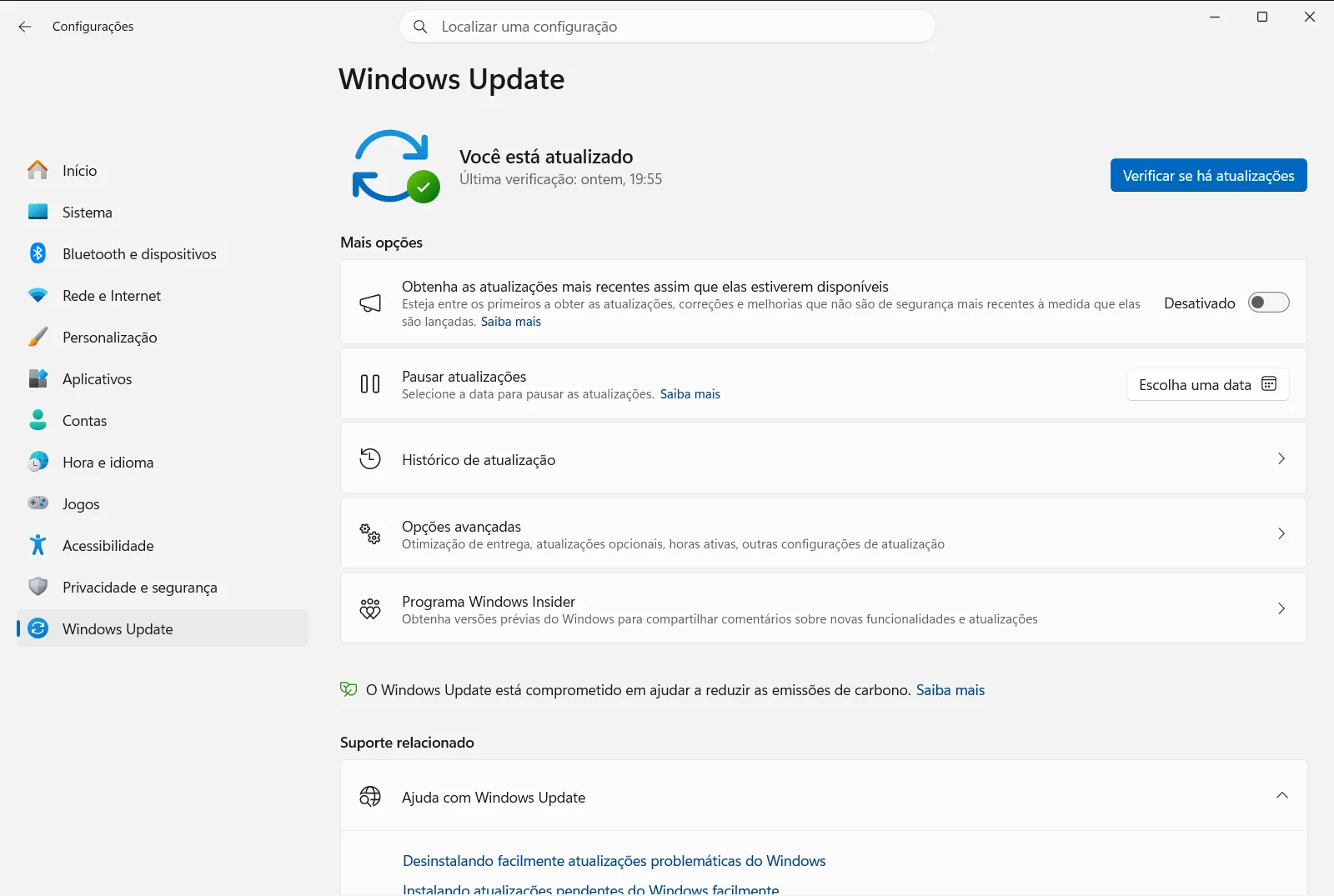The image size is (1334, 896).
Task: Click the Hora e idioma globe icon
Action: pos(38,462)
